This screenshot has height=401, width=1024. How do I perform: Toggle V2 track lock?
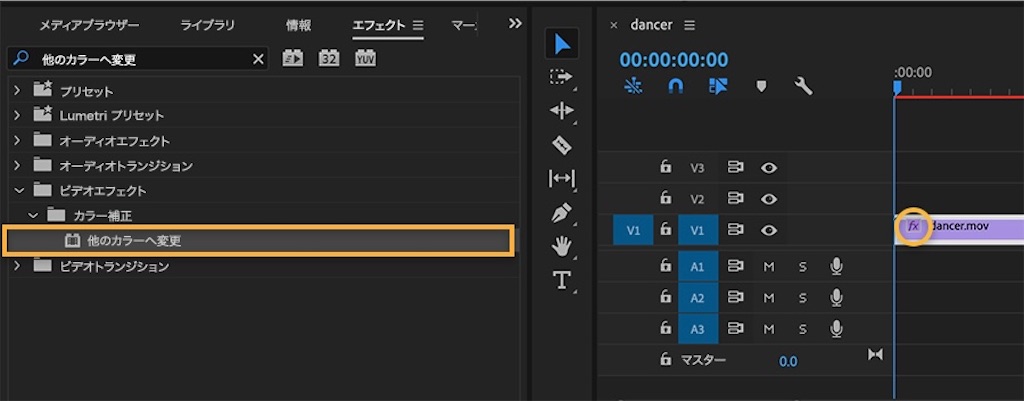coord(665,198)
